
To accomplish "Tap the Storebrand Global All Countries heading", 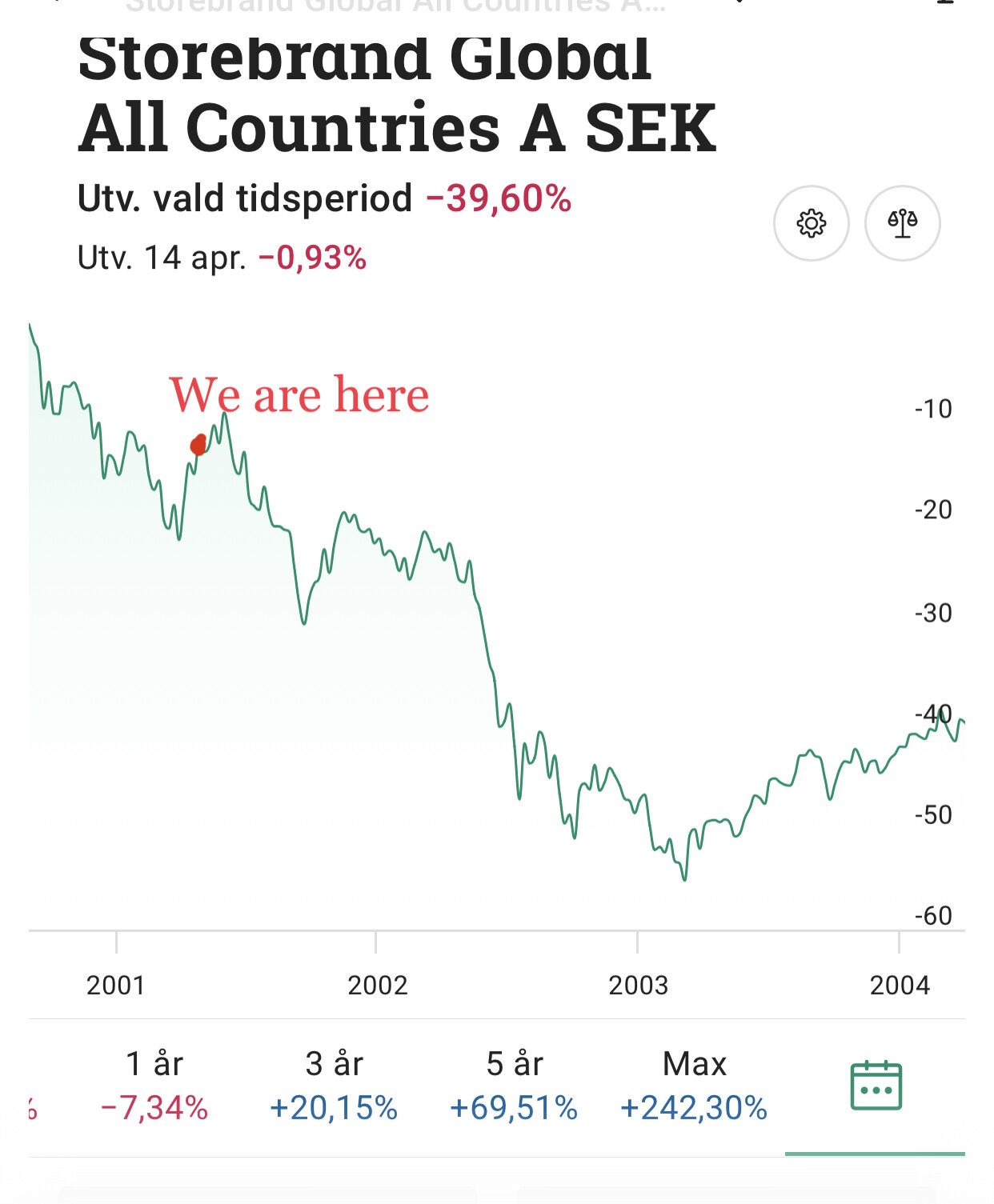I will click(x=397, y=94).
